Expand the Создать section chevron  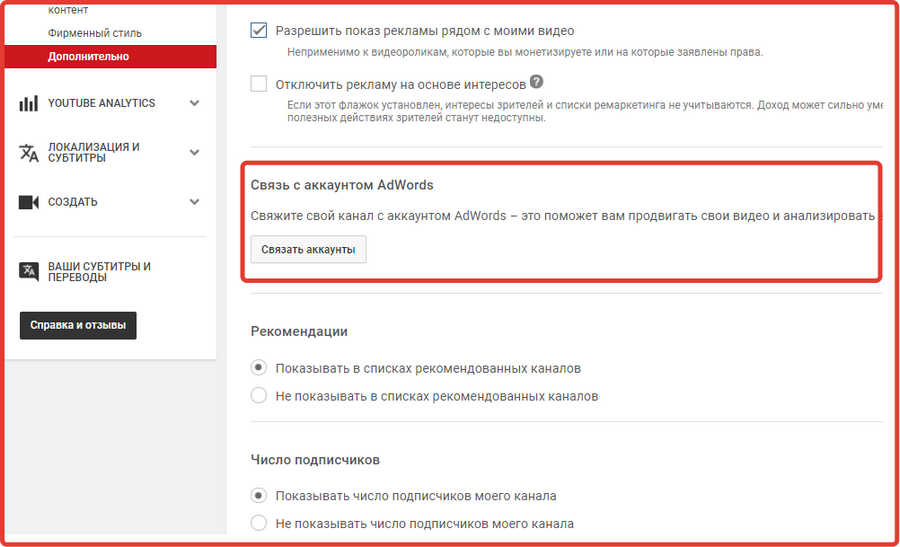pyautogui.click(x=195, y=202)
